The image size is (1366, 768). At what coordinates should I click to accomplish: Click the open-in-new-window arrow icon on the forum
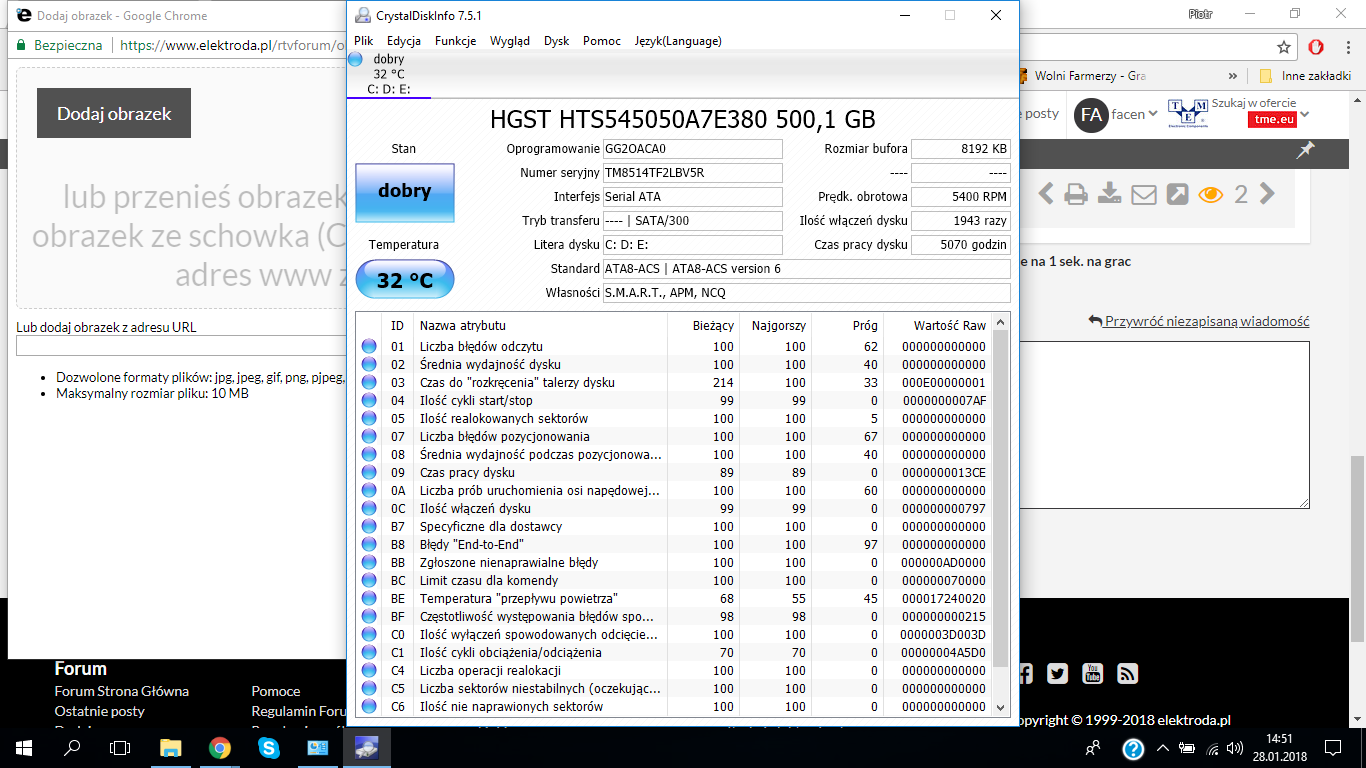pos(1177,194)
